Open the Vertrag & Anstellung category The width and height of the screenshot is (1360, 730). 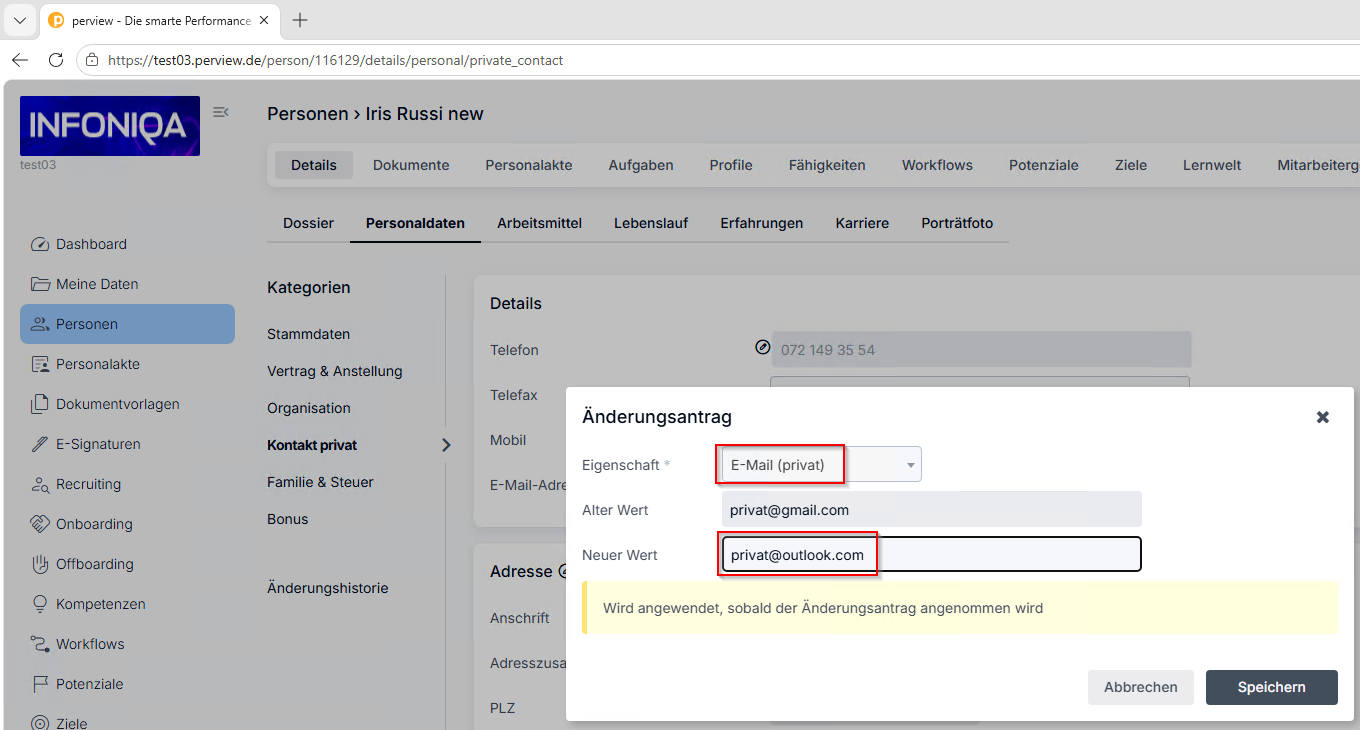335,371
